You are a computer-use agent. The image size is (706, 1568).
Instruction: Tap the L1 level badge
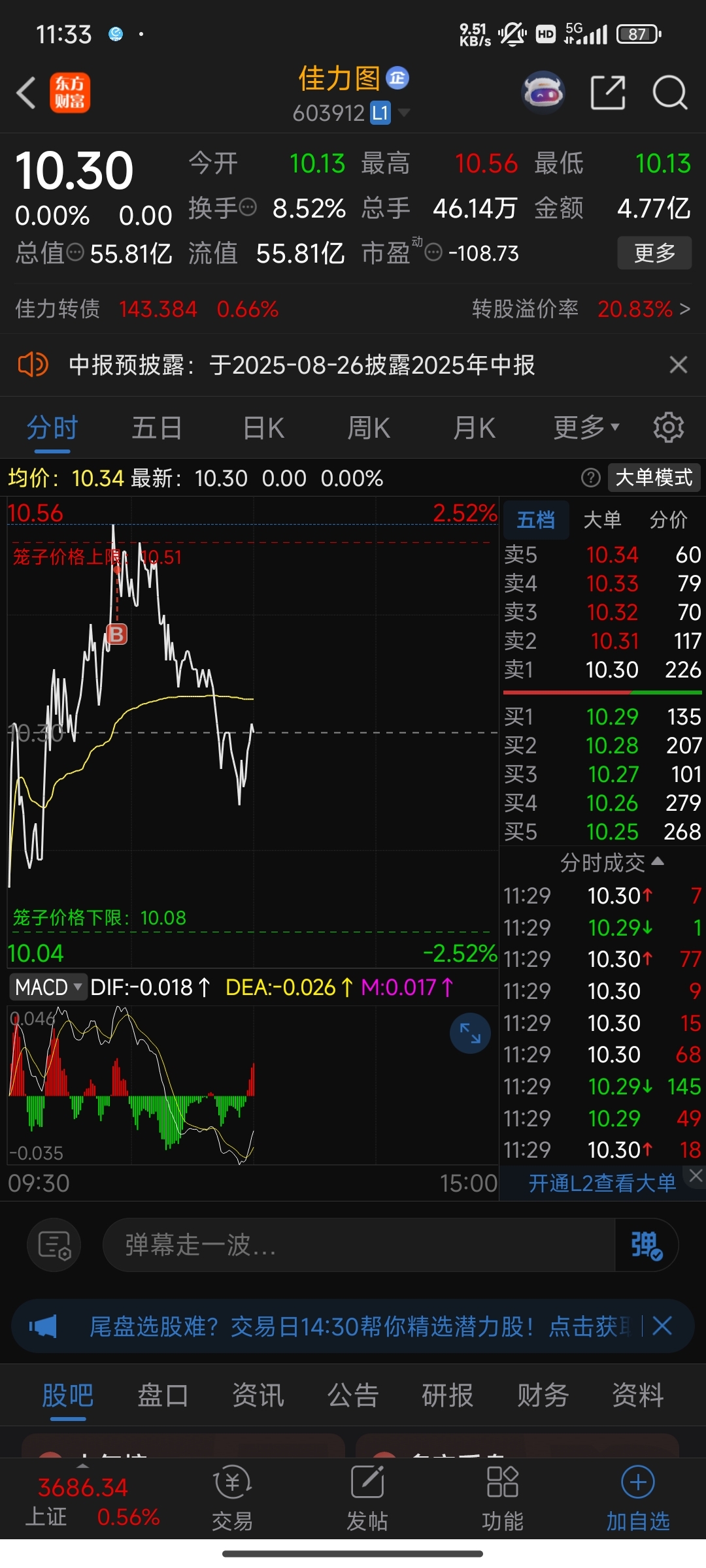380,113
